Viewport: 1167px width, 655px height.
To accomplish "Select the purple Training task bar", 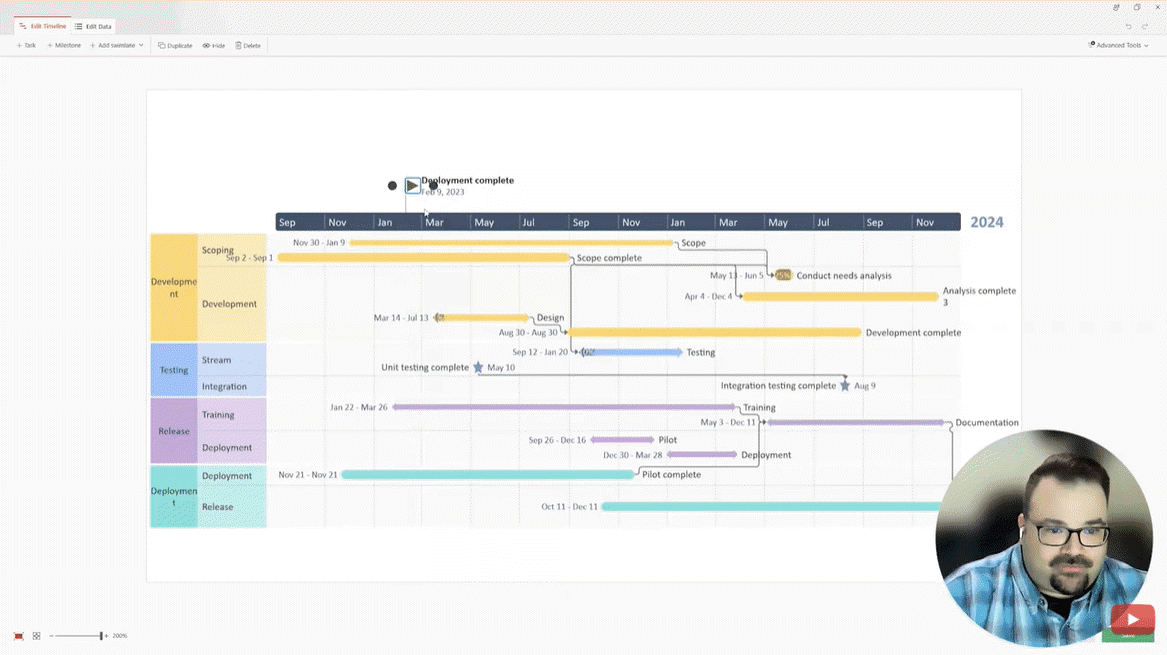I will coord(563,407).
